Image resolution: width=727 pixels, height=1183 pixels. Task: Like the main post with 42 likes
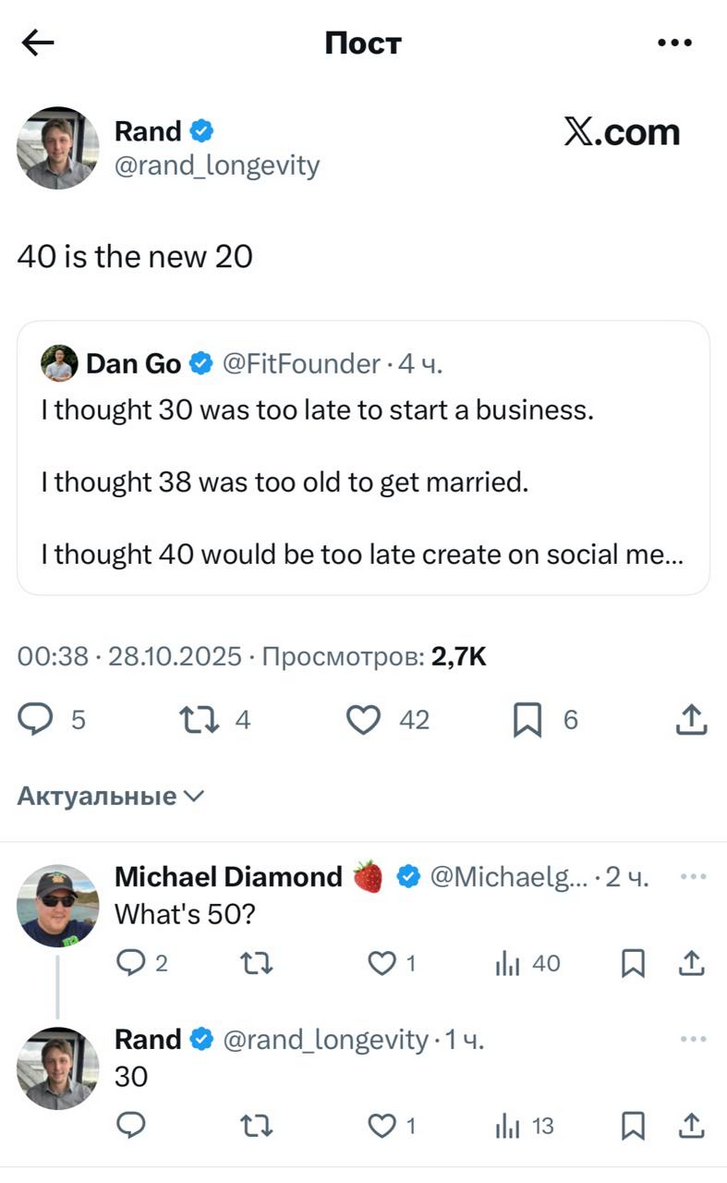pos(365,719)
